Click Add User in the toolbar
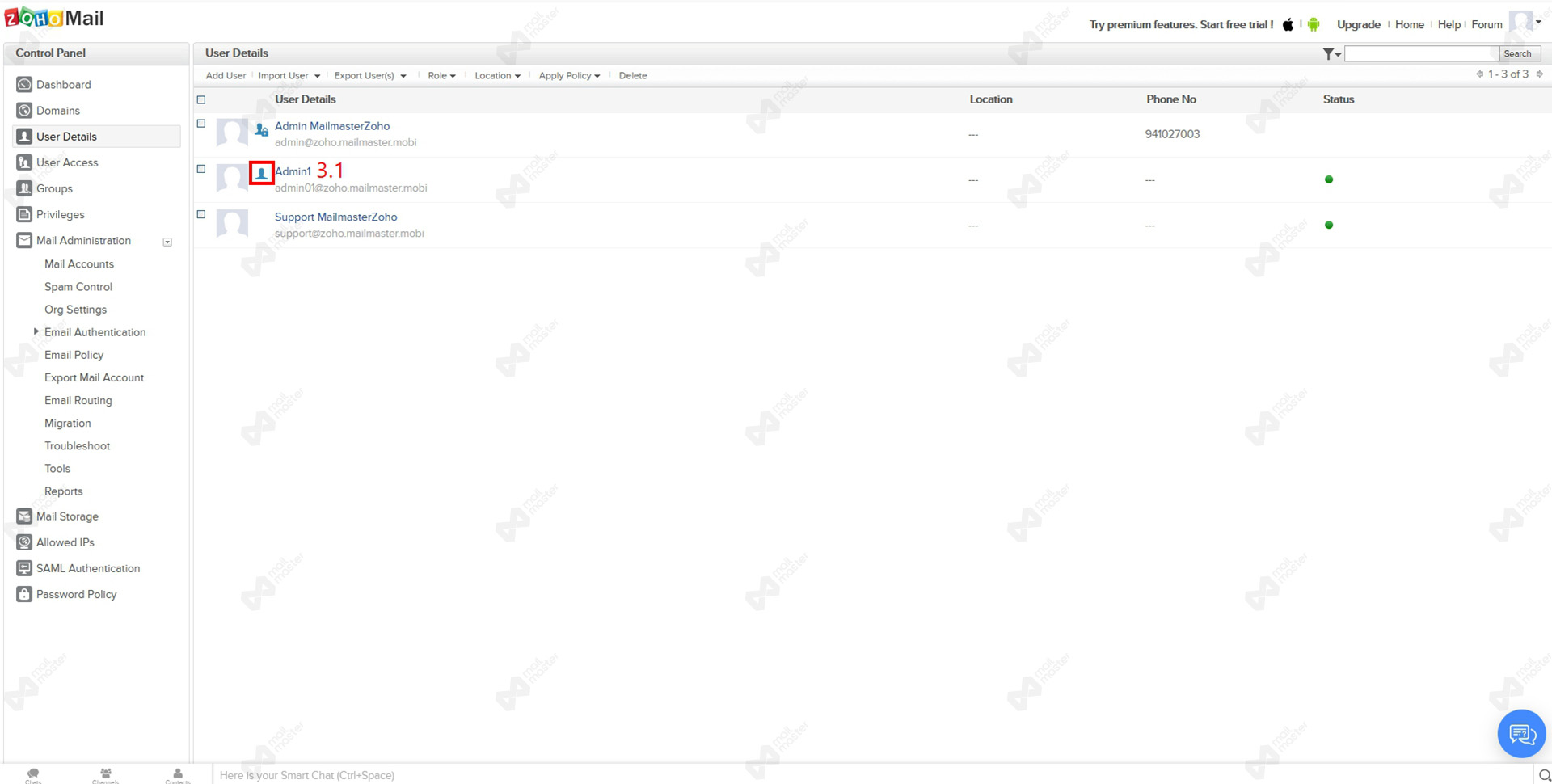Image resolution: width=1552 pixels, height=784 pixels. [226, 76]
